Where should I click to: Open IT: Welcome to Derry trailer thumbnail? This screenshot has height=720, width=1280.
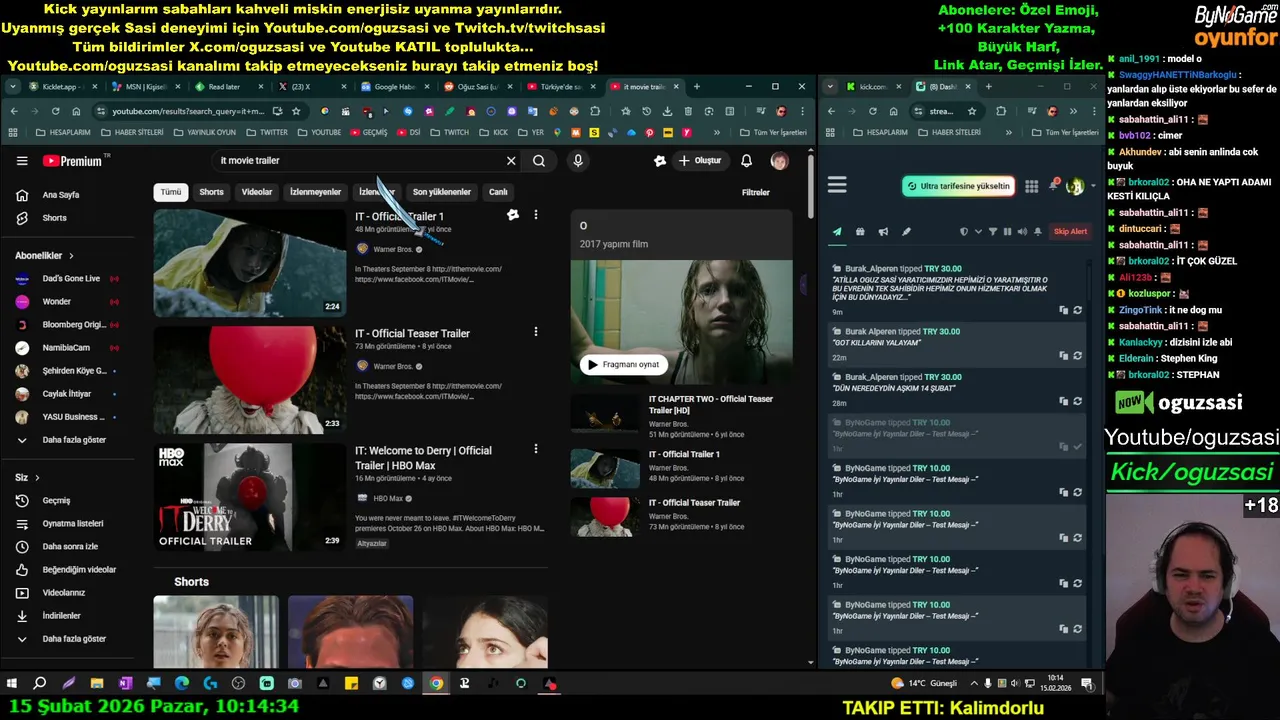coord(249,497)
